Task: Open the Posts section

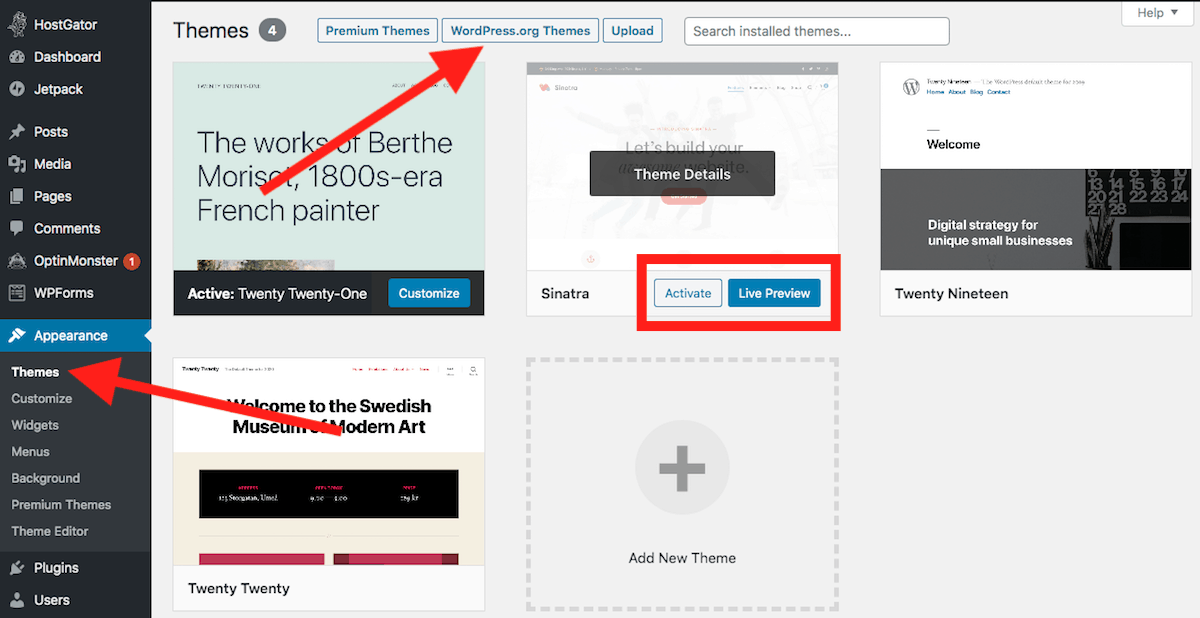Action: 47,131
